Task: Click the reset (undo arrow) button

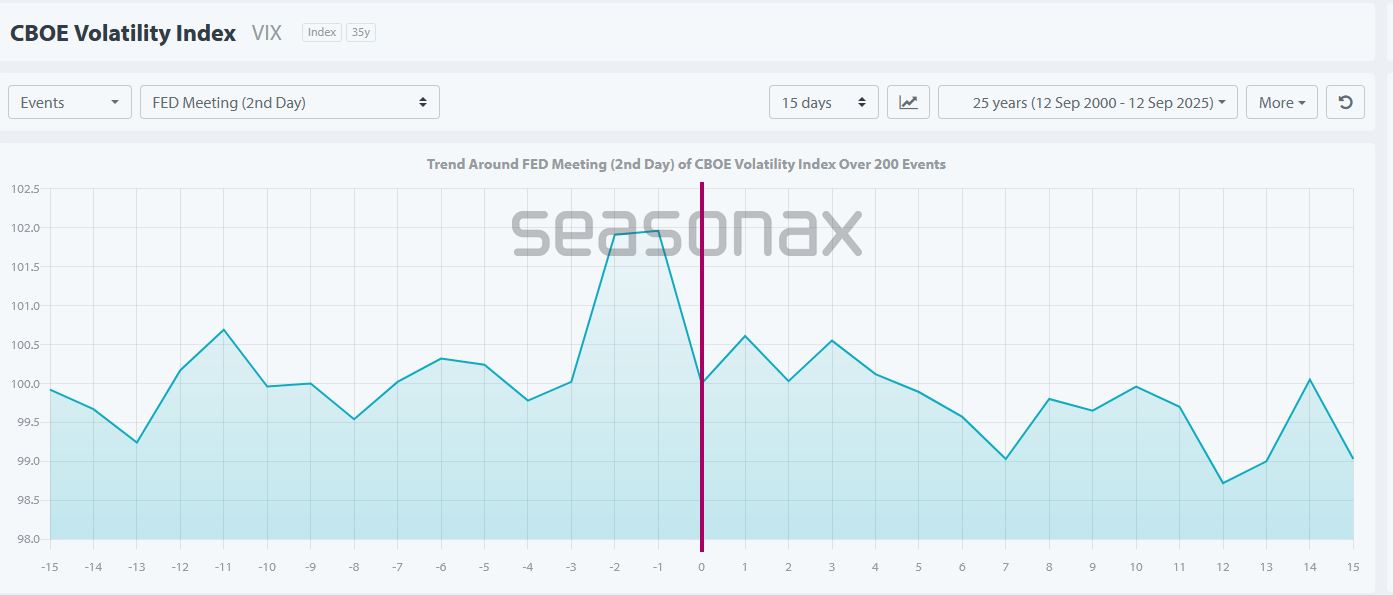Action: tap(1345, 102)
